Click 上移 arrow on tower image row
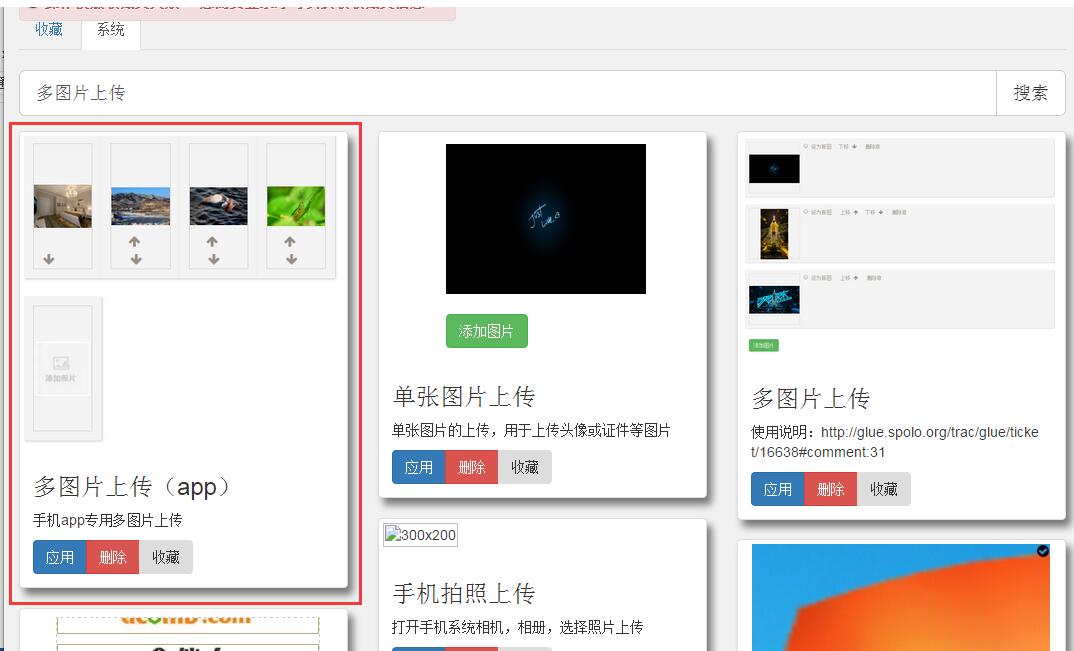This screenshot has width=1074, height=651. [856, 212]
